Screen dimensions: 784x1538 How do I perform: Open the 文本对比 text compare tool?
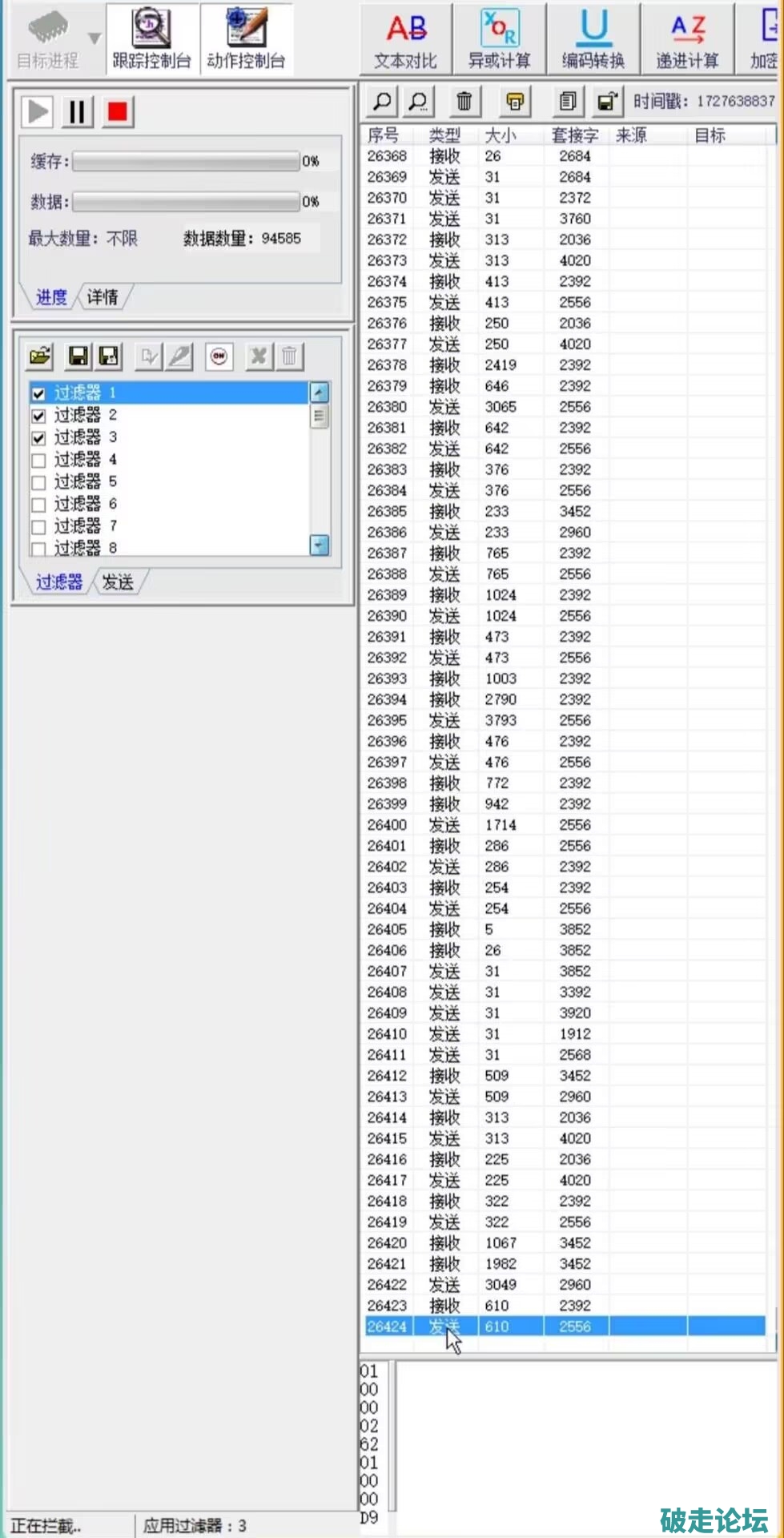406,39
